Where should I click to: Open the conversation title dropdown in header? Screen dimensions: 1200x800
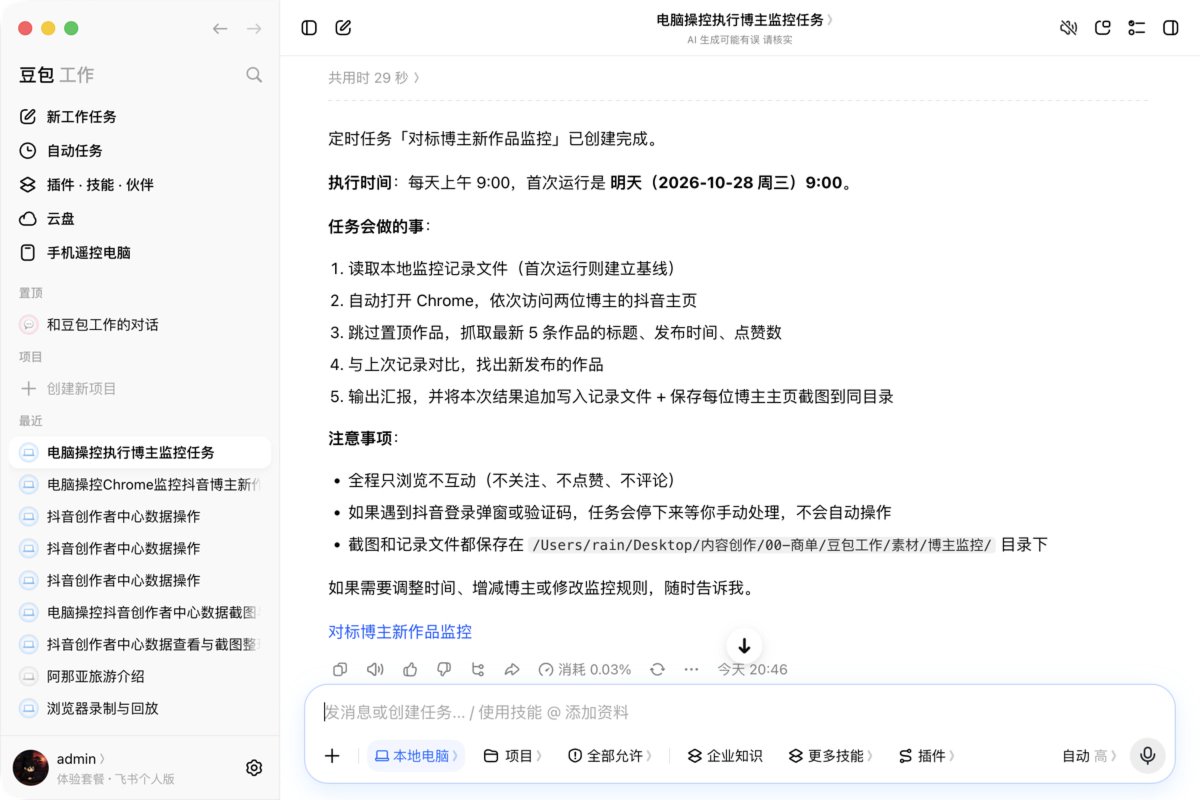[744, 19]
